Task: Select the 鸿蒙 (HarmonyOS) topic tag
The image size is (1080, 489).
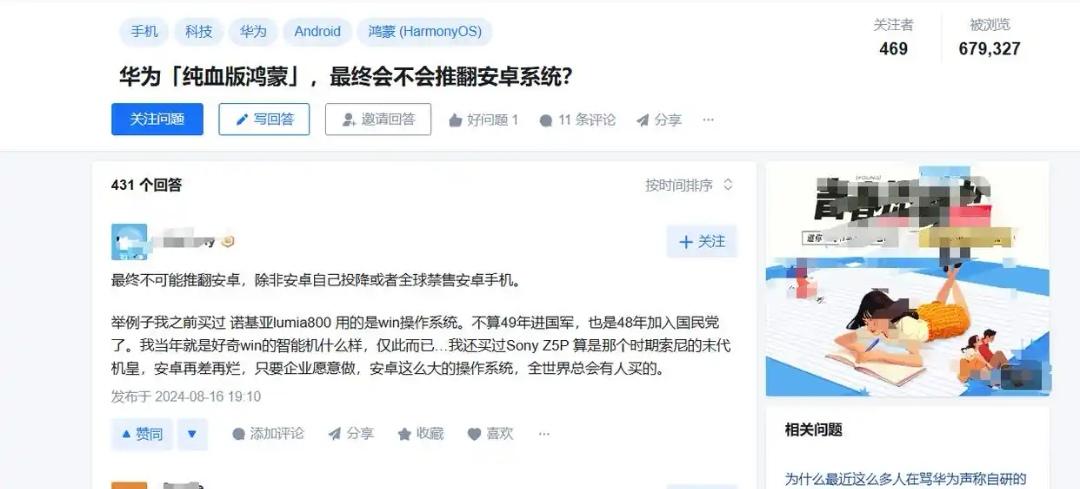Action: click(424, 32)
